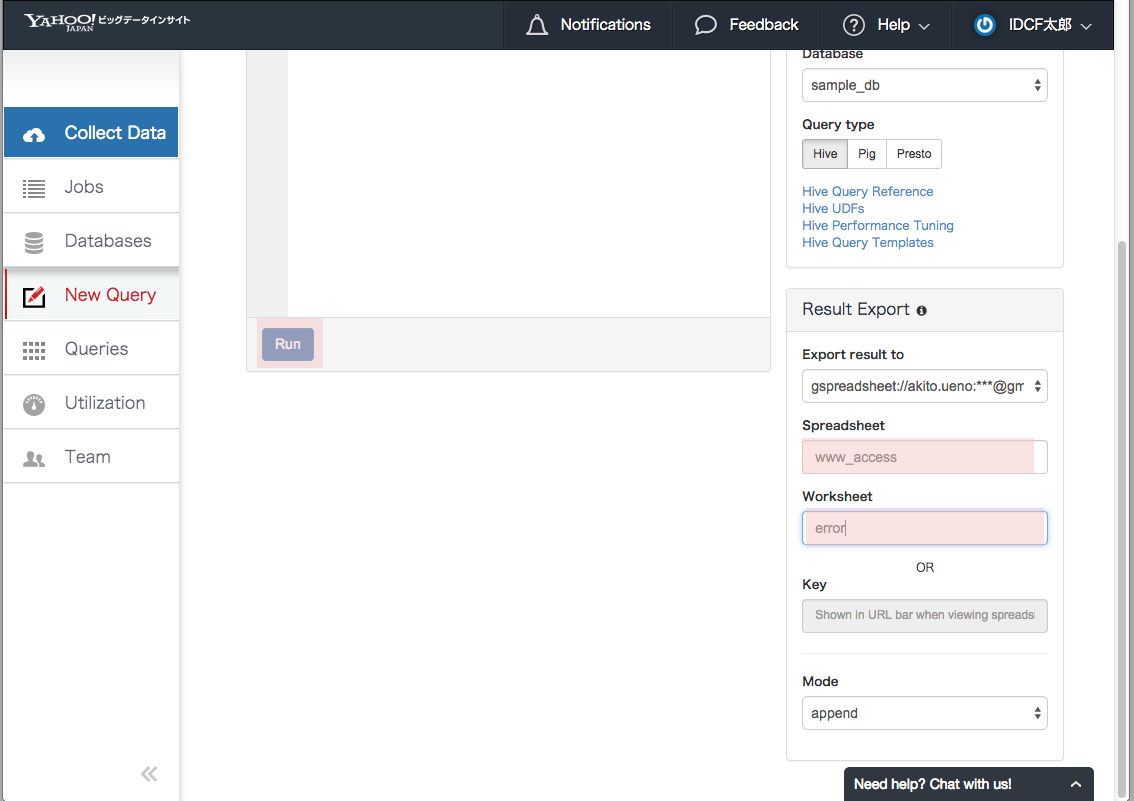The image size is (1134, 801).
Task: Click the Help question mark icon
Action: point(853,25)
